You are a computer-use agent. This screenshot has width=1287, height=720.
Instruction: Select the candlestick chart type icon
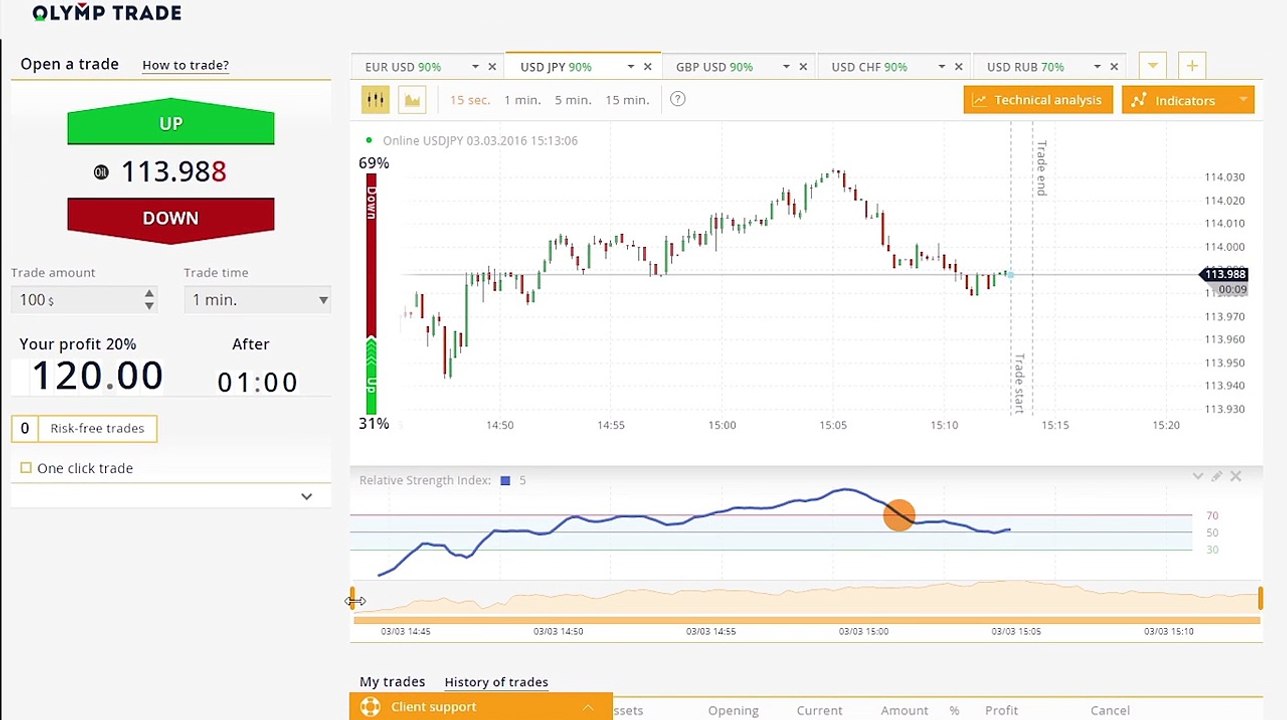coord(375,100)
